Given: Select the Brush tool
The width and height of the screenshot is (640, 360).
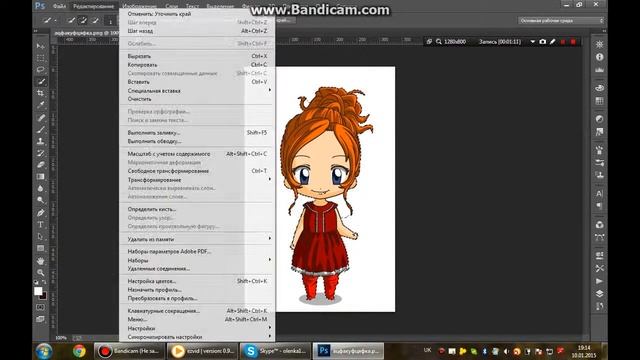Looking at the screenshot, I should pyautogui.click(x=40, y=130).
